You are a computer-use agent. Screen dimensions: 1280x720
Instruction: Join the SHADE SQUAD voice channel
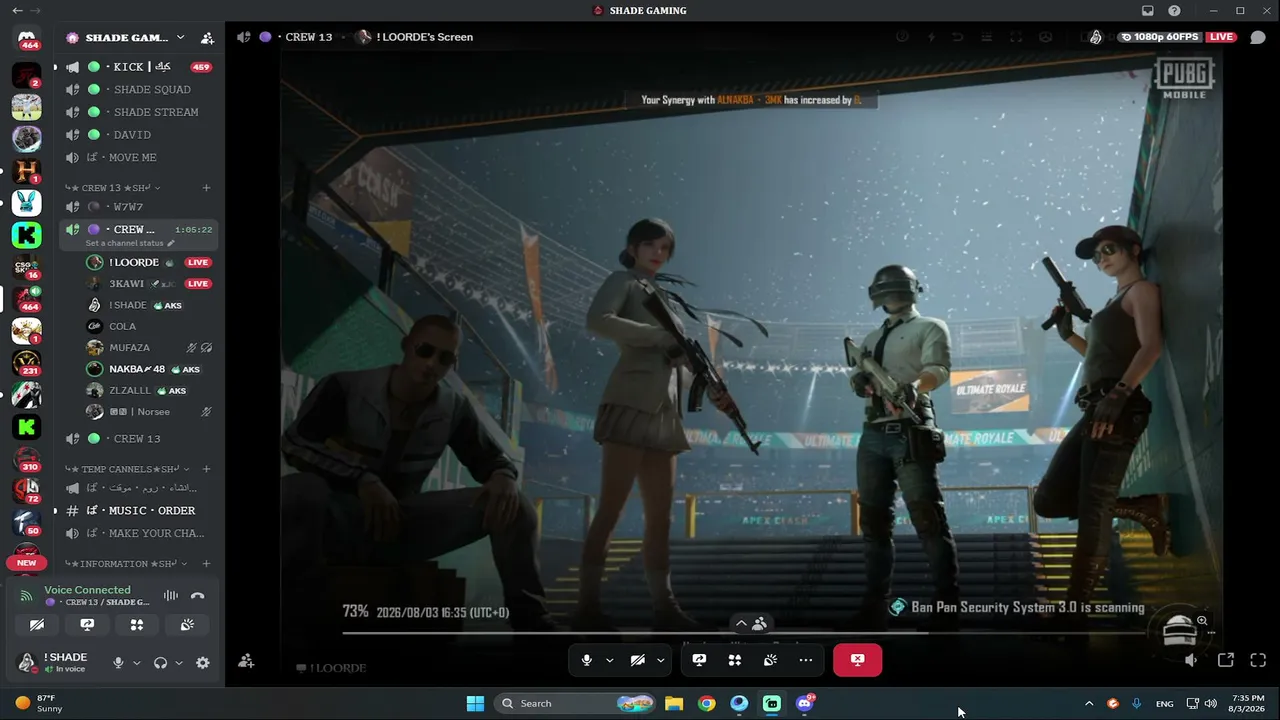138,90
